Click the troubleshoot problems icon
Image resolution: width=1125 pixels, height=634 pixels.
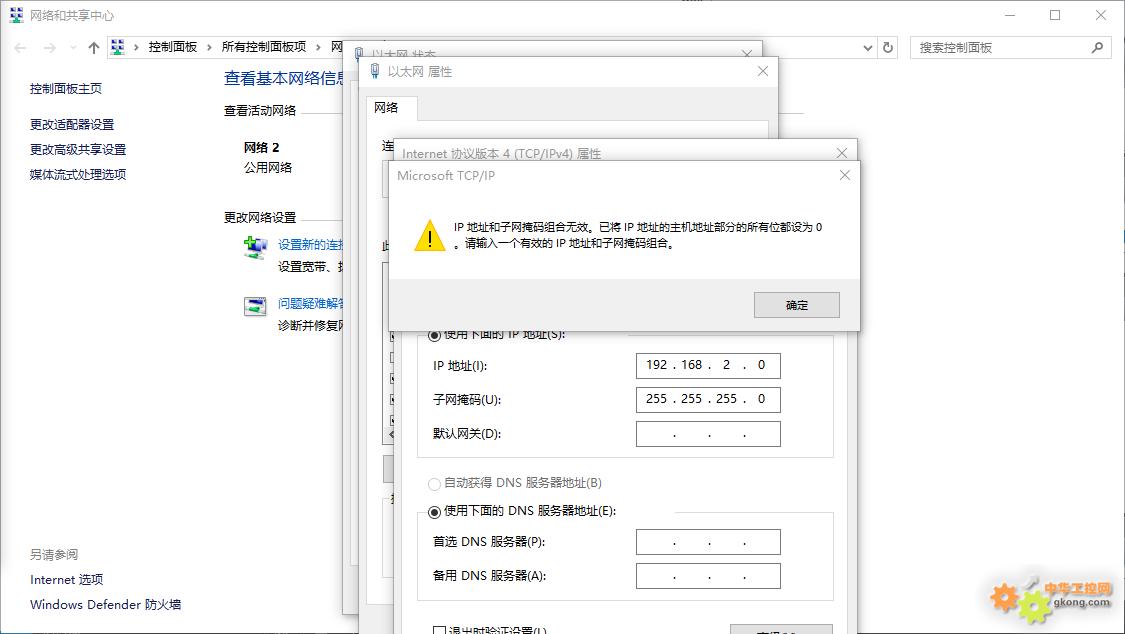point(255,306)
